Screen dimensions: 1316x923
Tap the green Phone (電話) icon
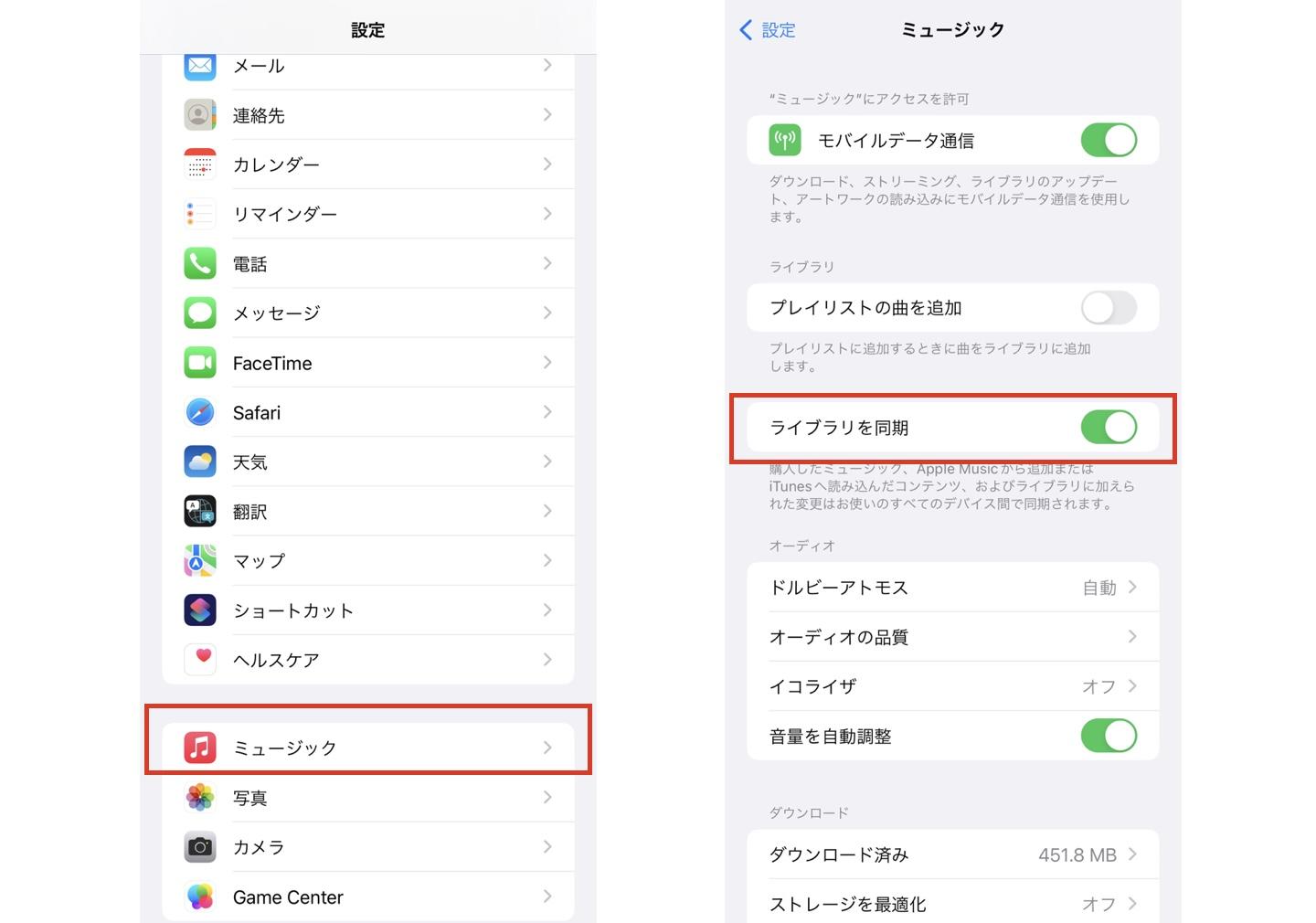click(200, 263)
